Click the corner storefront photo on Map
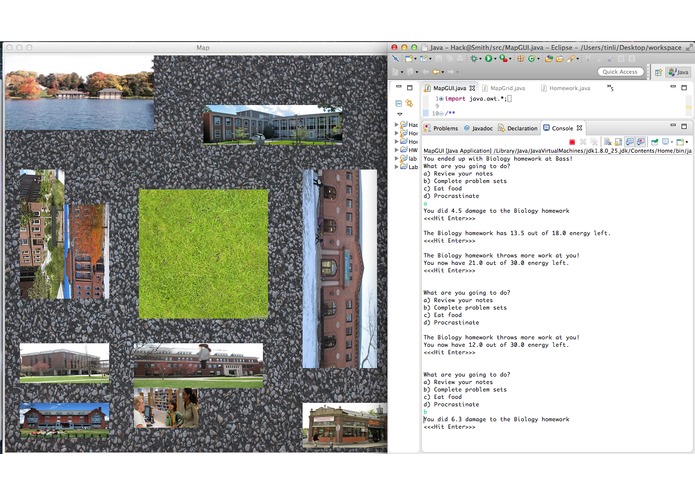695x494 pixels. point(345,425)
